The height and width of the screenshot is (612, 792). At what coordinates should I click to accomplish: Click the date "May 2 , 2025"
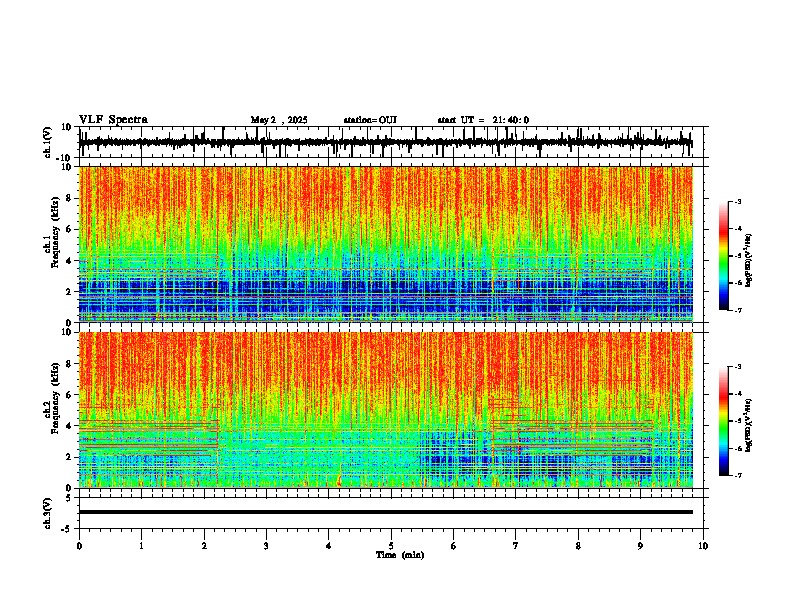(x=279, y=120)
